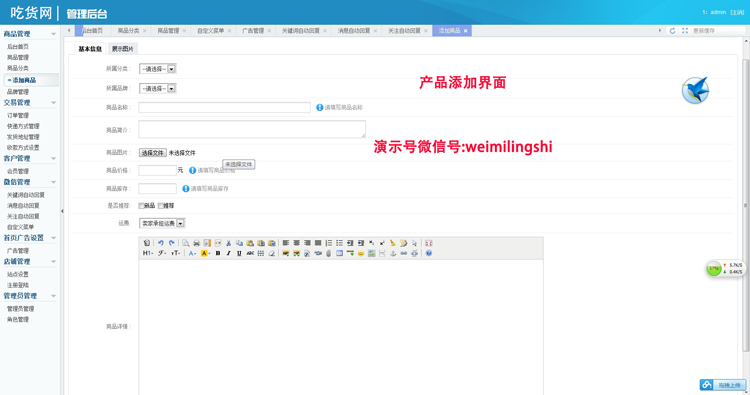Image resolution: width=750 pixels, height=395 pixels.
Task: Open 品牌管理 in the sidebar
Action: coord(18,91)
